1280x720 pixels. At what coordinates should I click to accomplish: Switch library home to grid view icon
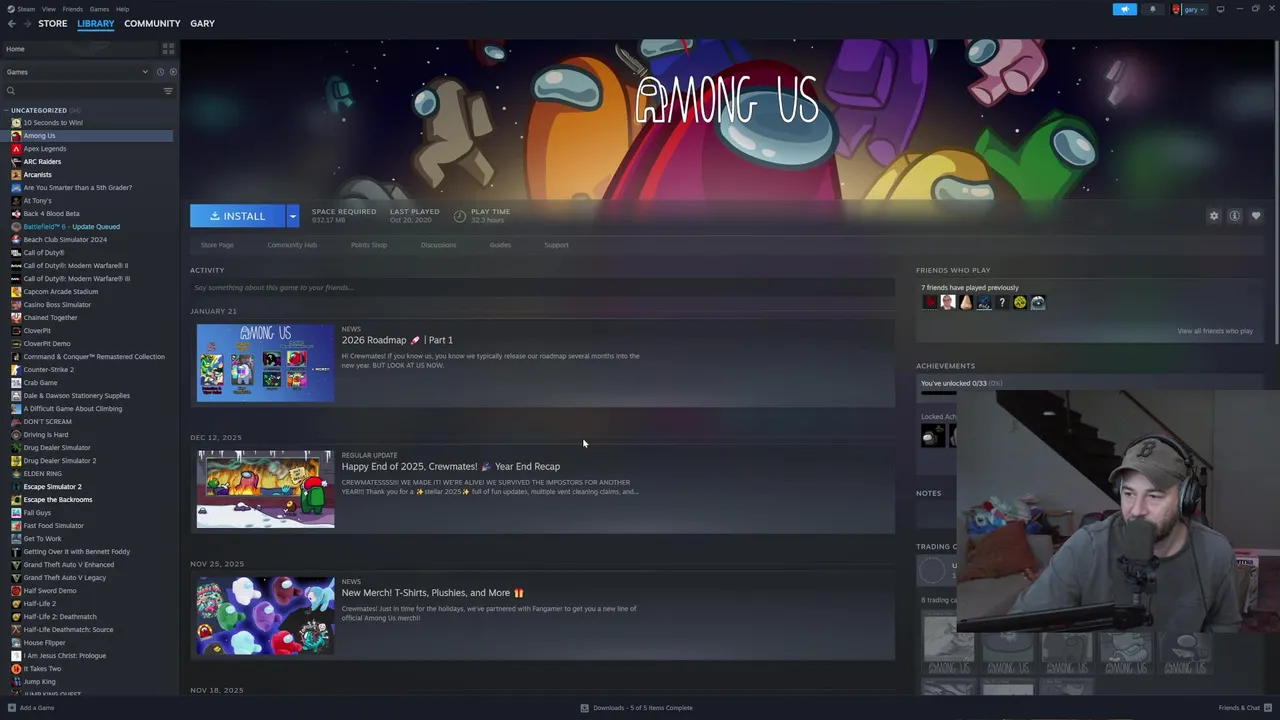[x=168, y=49]
